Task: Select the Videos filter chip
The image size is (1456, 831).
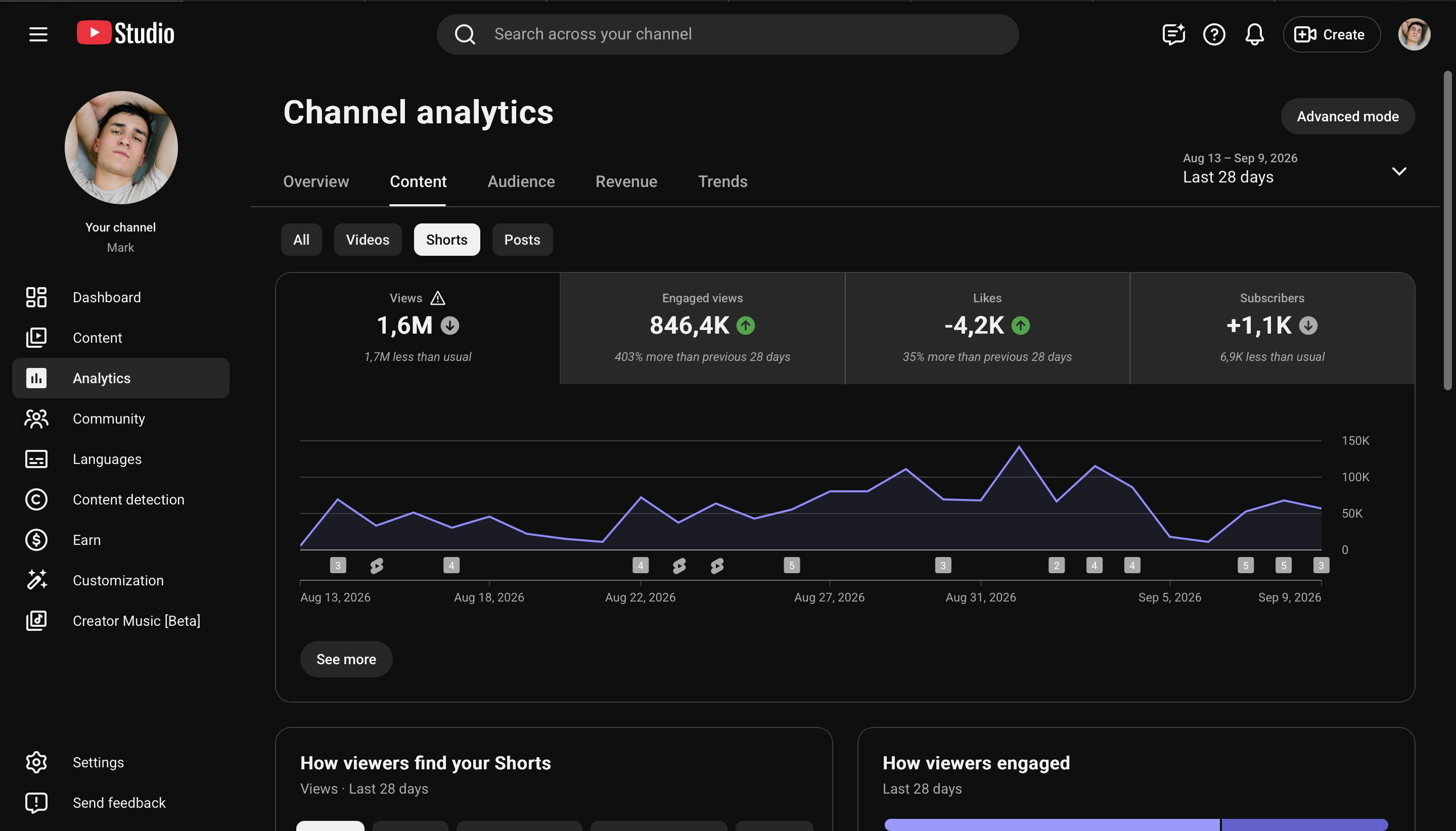Action: click(368, 240)
